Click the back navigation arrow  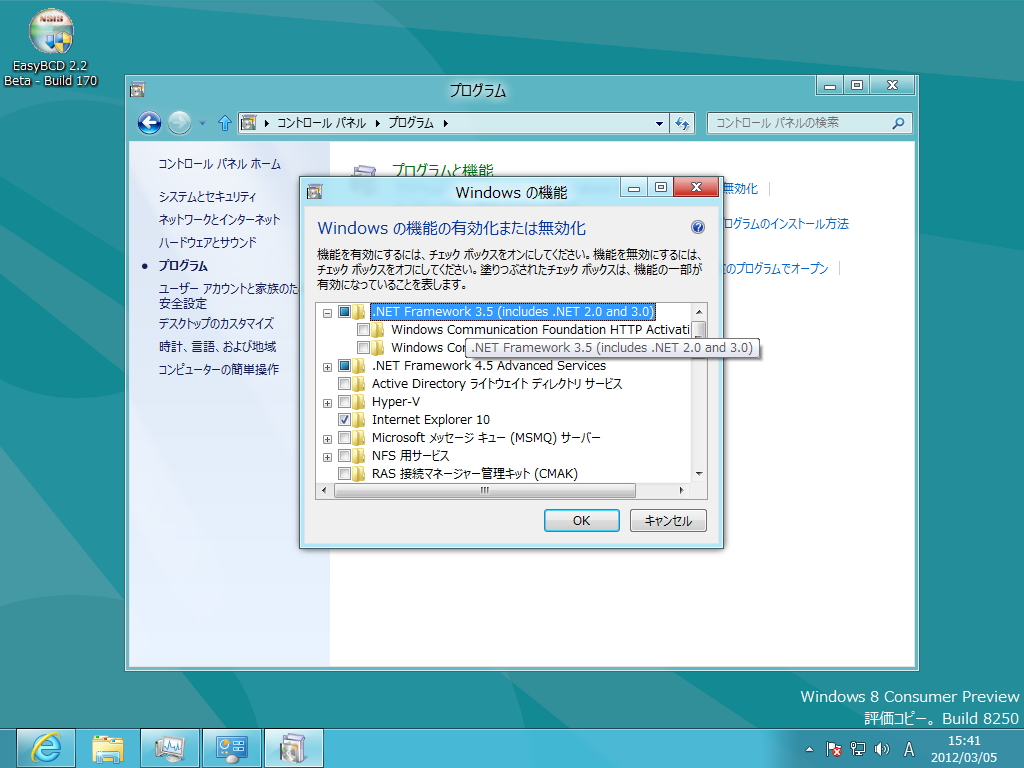click(x=148, y=122)
